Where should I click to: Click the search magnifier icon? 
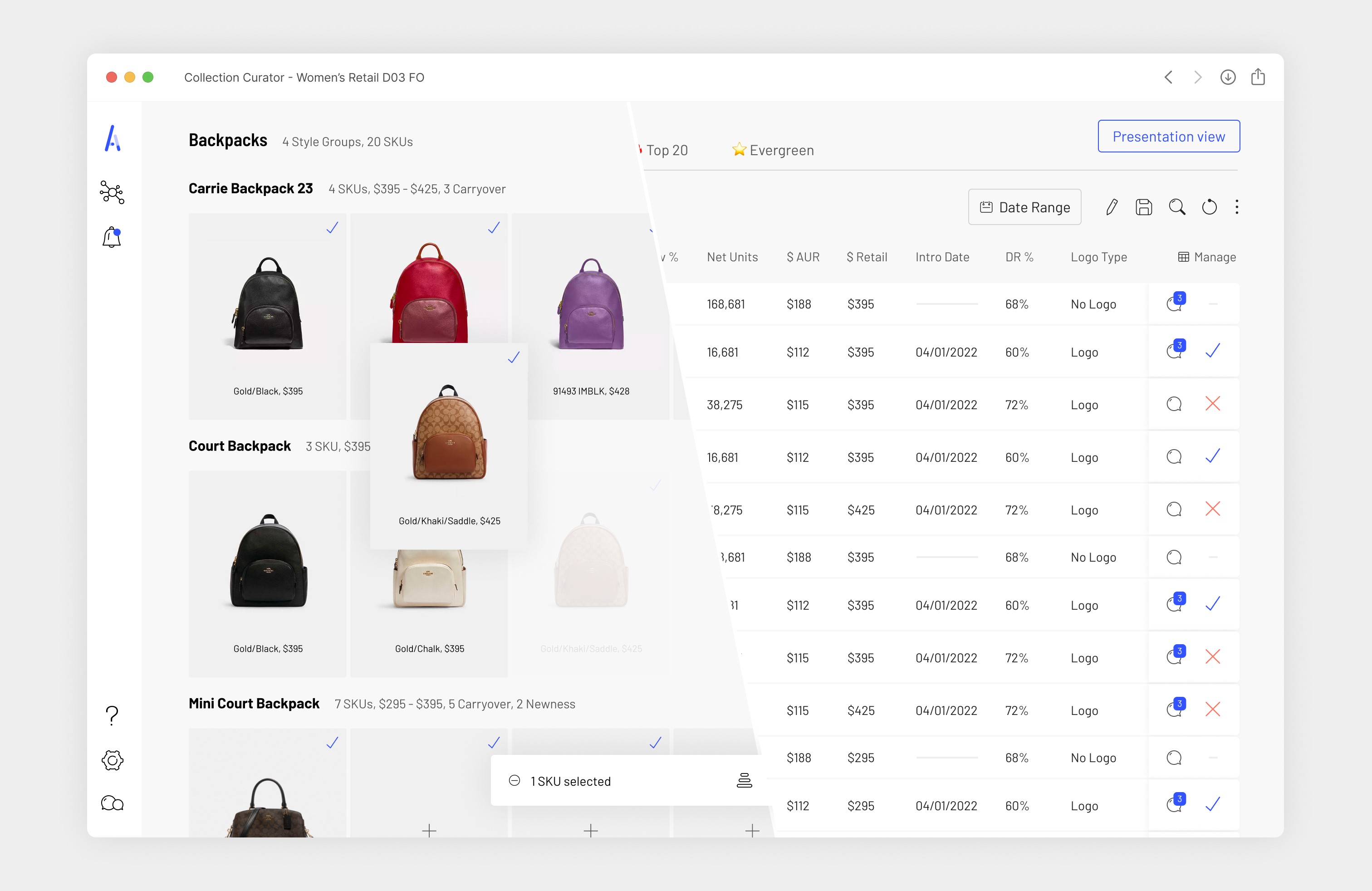pyautogui.click(x=1177, y=207)
